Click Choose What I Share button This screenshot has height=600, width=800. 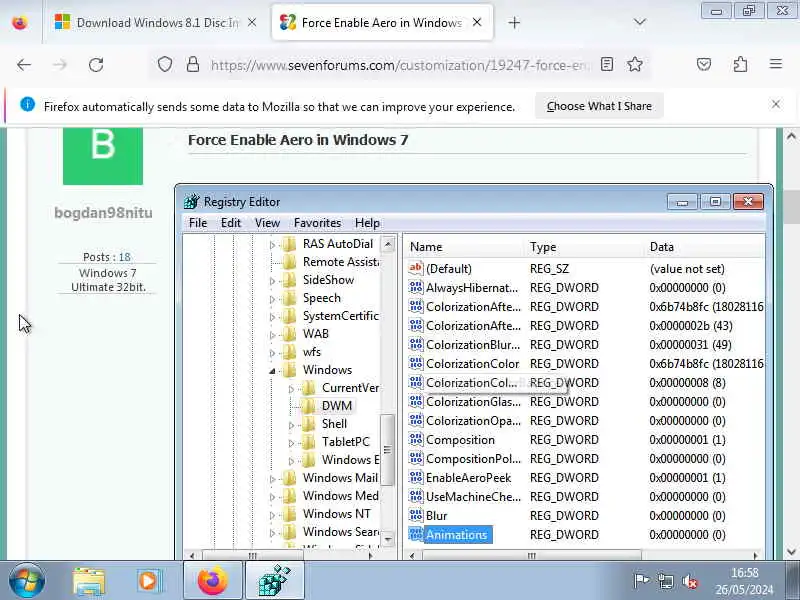click(x=599, y=106)
